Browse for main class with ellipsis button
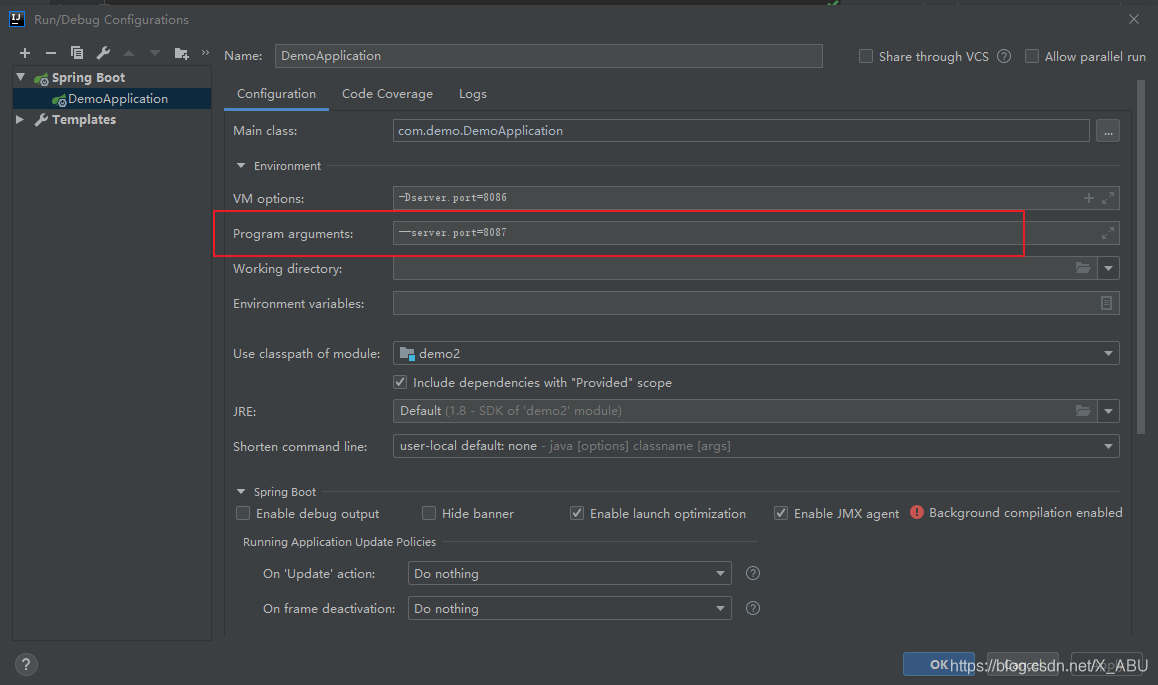1158x685 pixels. [x=1108, y=131]
